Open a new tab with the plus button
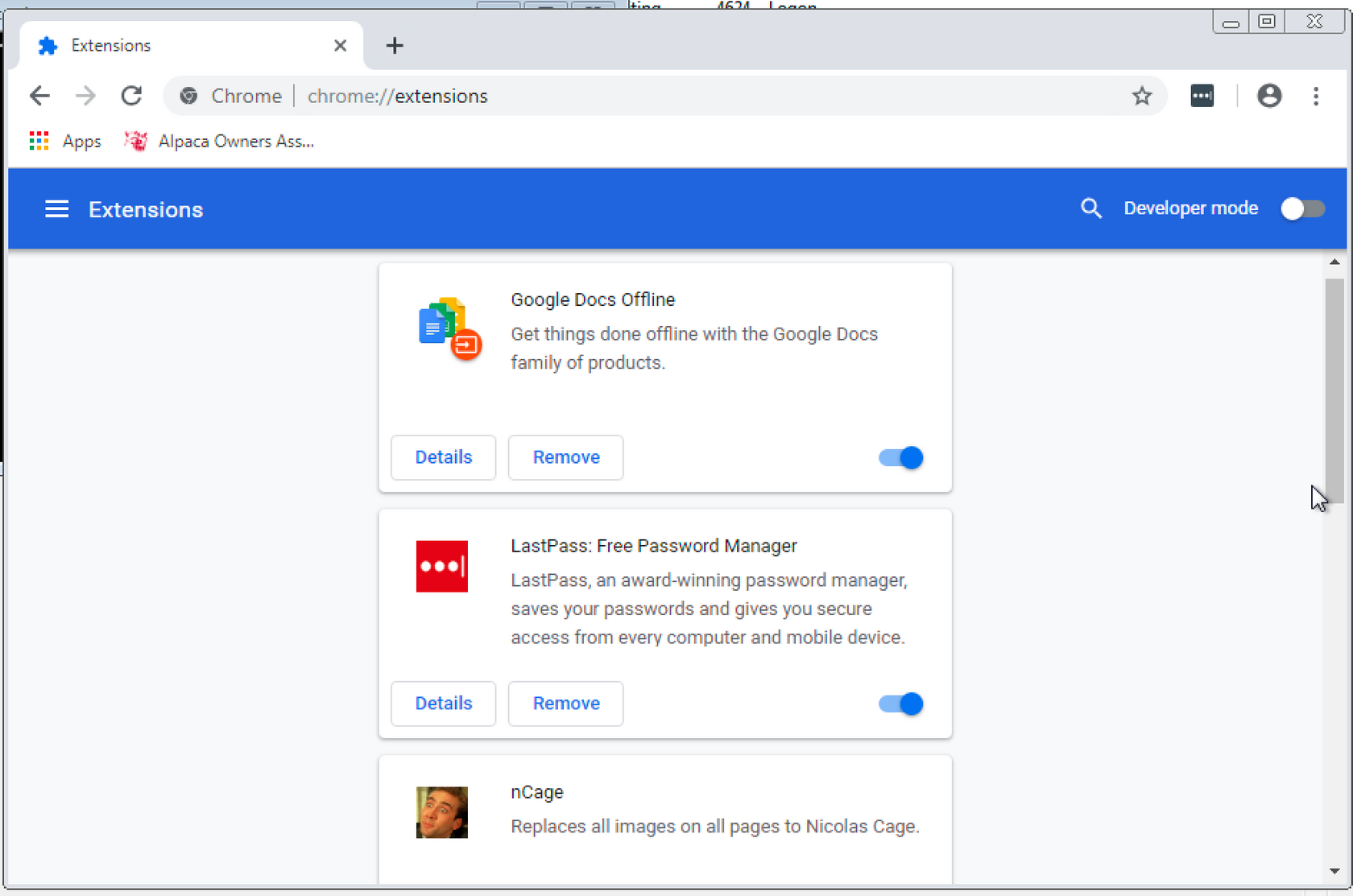This screenshot has width=1353, height=896. pos(394,46)
